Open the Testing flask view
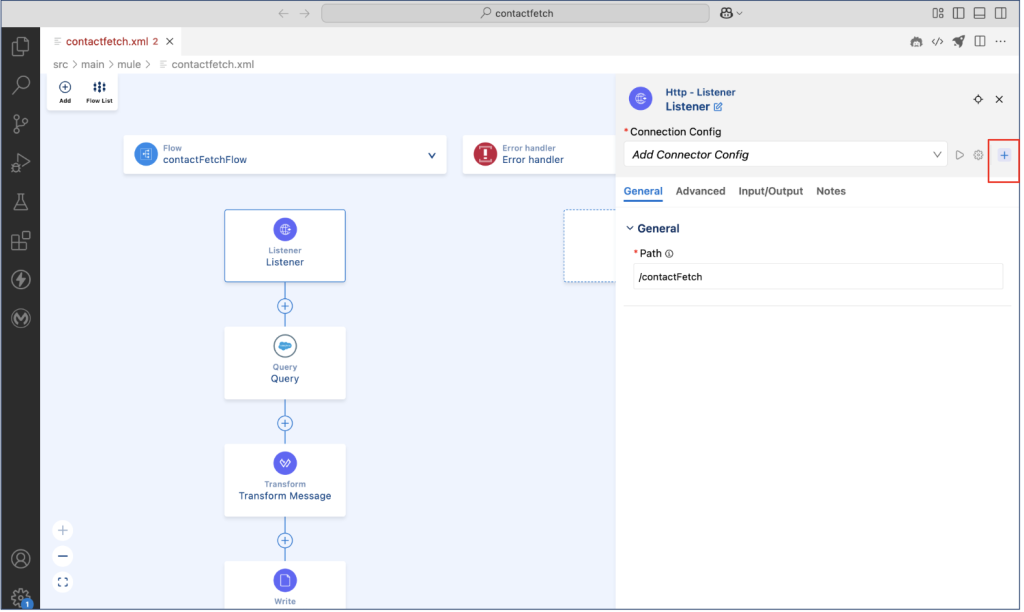Screen dimensions: 1024x612 coord(21,202)
